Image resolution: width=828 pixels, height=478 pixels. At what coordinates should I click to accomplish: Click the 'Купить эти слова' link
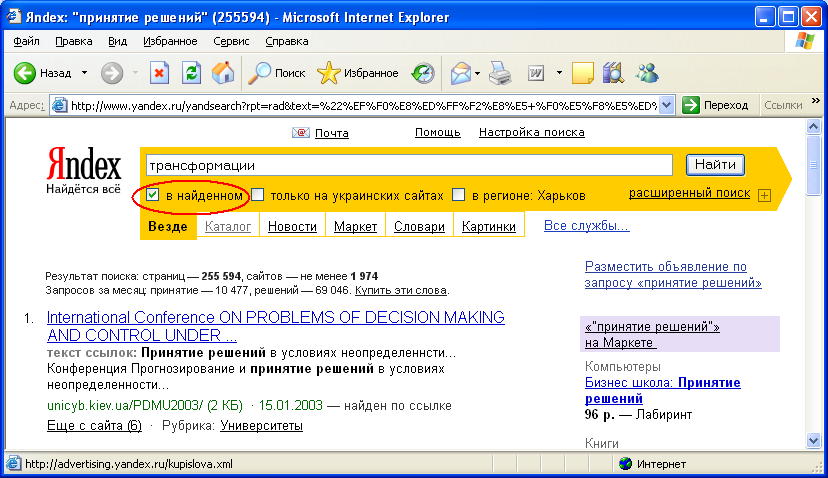point(401,290)
